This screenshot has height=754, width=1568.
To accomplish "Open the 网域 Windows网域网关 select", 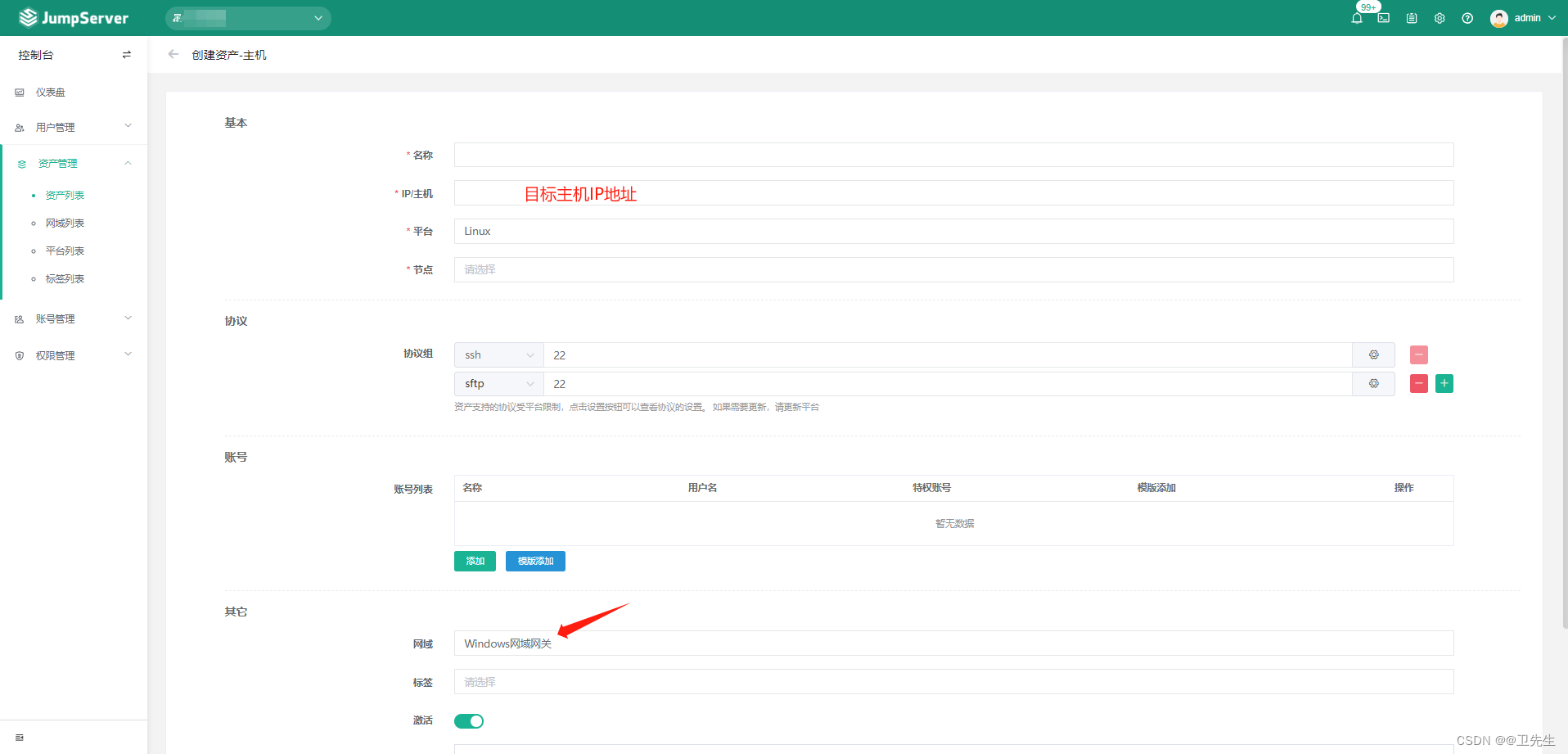I will click(x=954, y=643).
